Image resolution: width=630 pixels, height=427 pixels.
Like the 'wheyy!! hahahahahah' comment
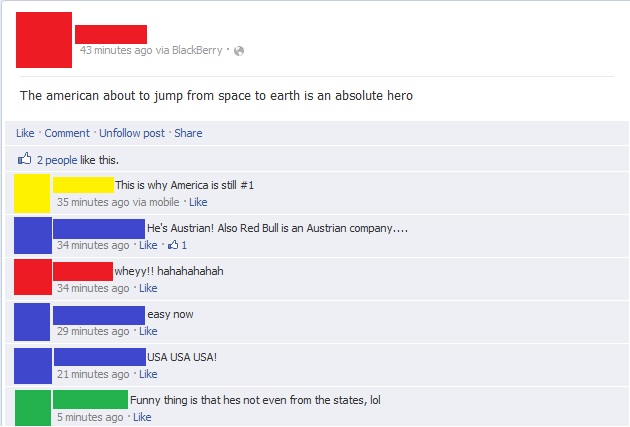[148, 288]
